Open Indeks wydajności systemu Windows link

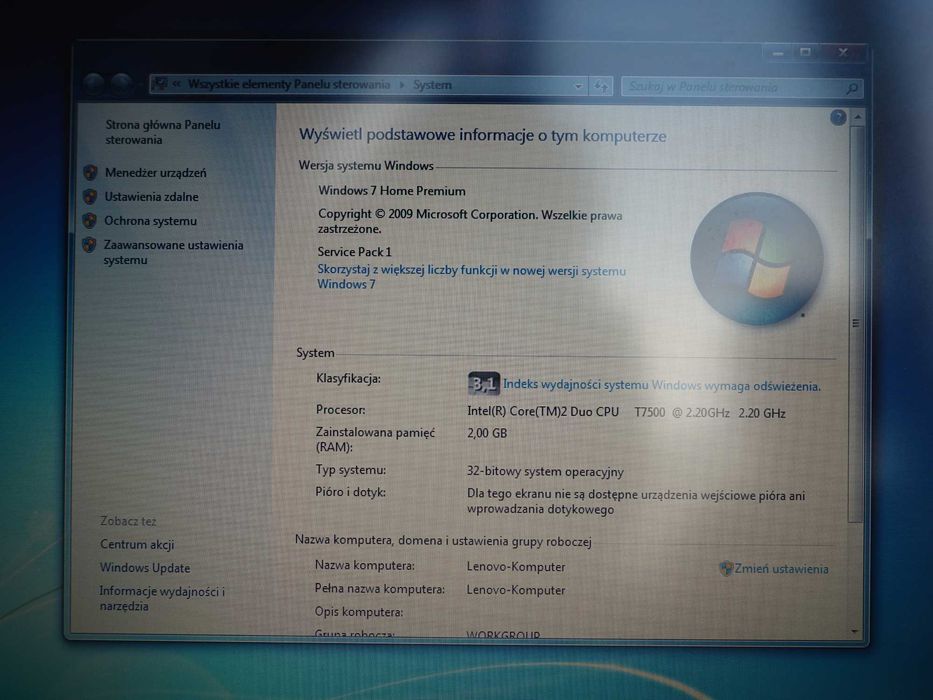(x=662, y=385)
